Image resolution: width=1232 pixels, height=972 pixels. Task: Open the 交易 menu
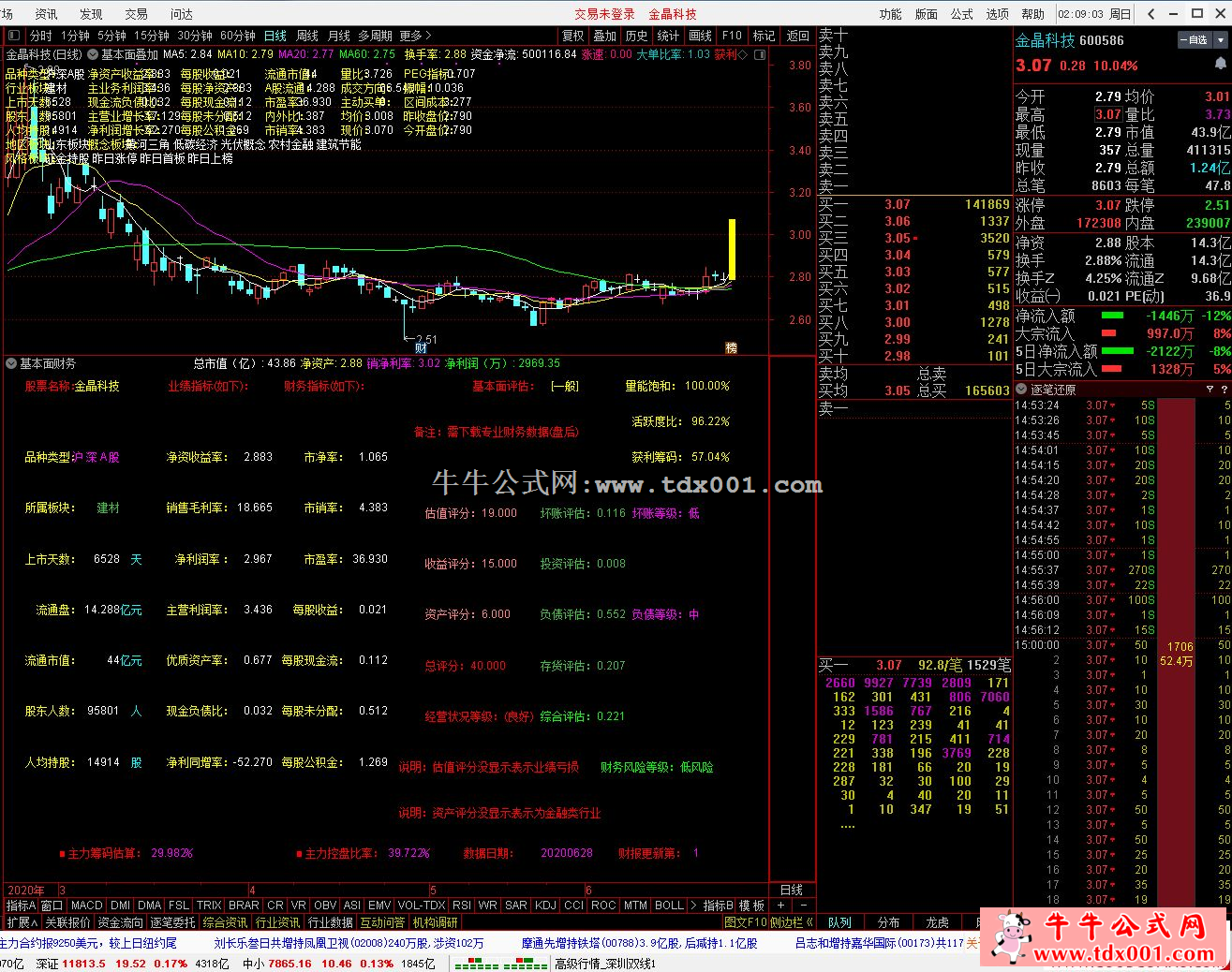(x=136, y=14)
